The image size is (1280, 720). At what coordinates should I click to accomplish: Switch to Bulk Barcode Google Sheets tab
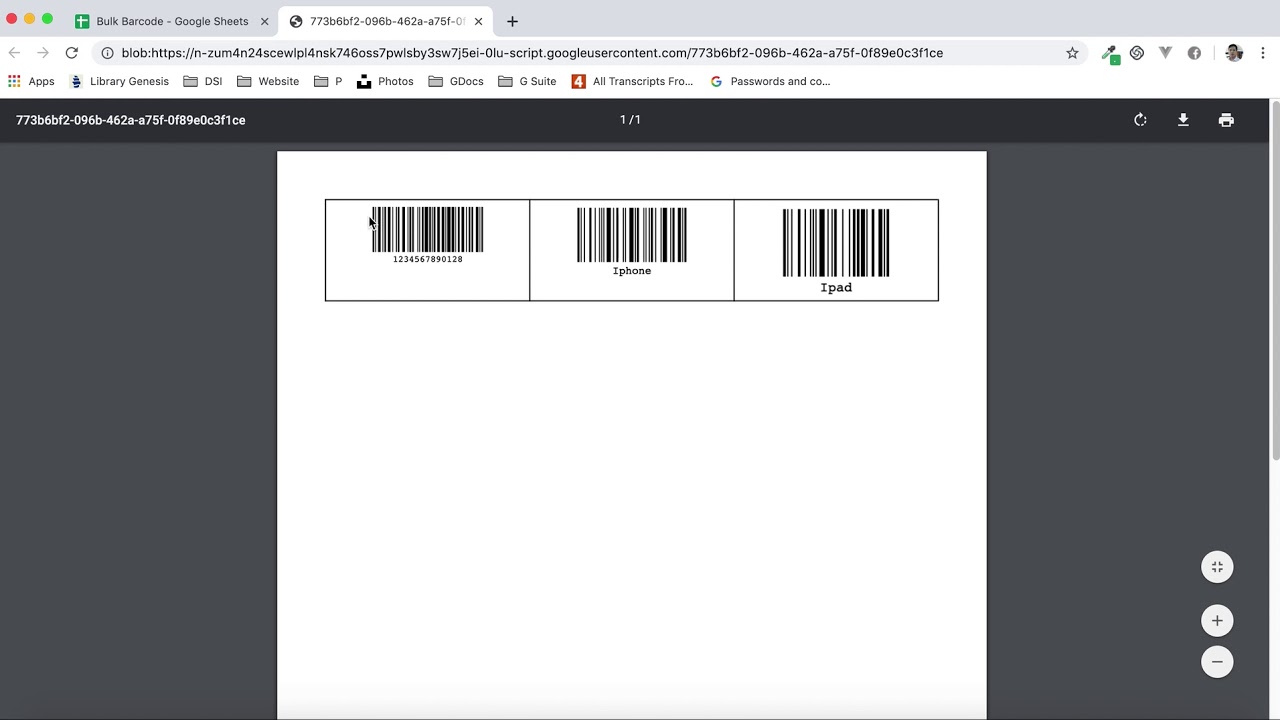click(x=172, y=21)
